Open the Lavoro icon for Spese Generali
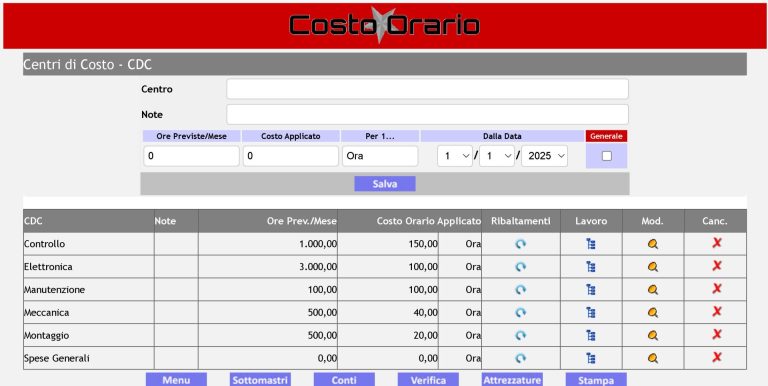The width and height of the screenshot is (768, 386). coord(591,358)
